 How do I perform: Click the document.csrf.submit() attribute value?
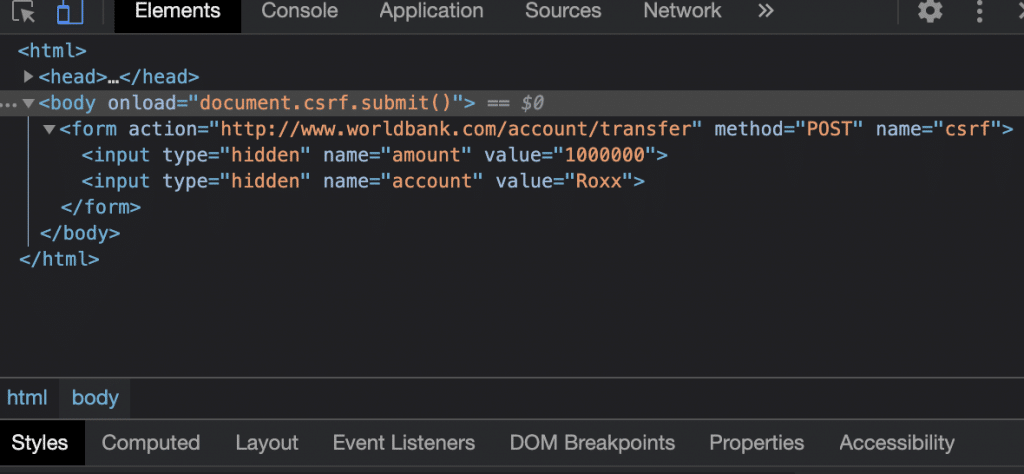tap(326, 103)
